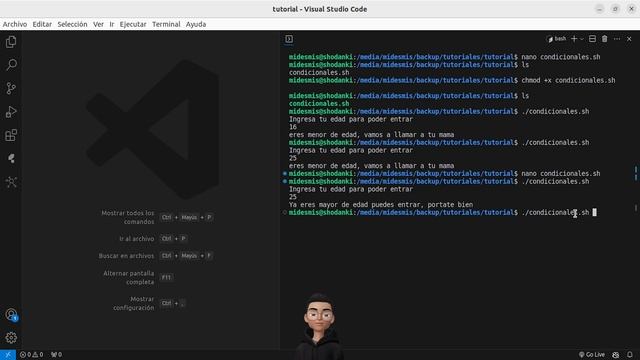The width and height of the screenshot is (640, 360).
Task: Open the Terminal menu
Action: tap(166, 24)
